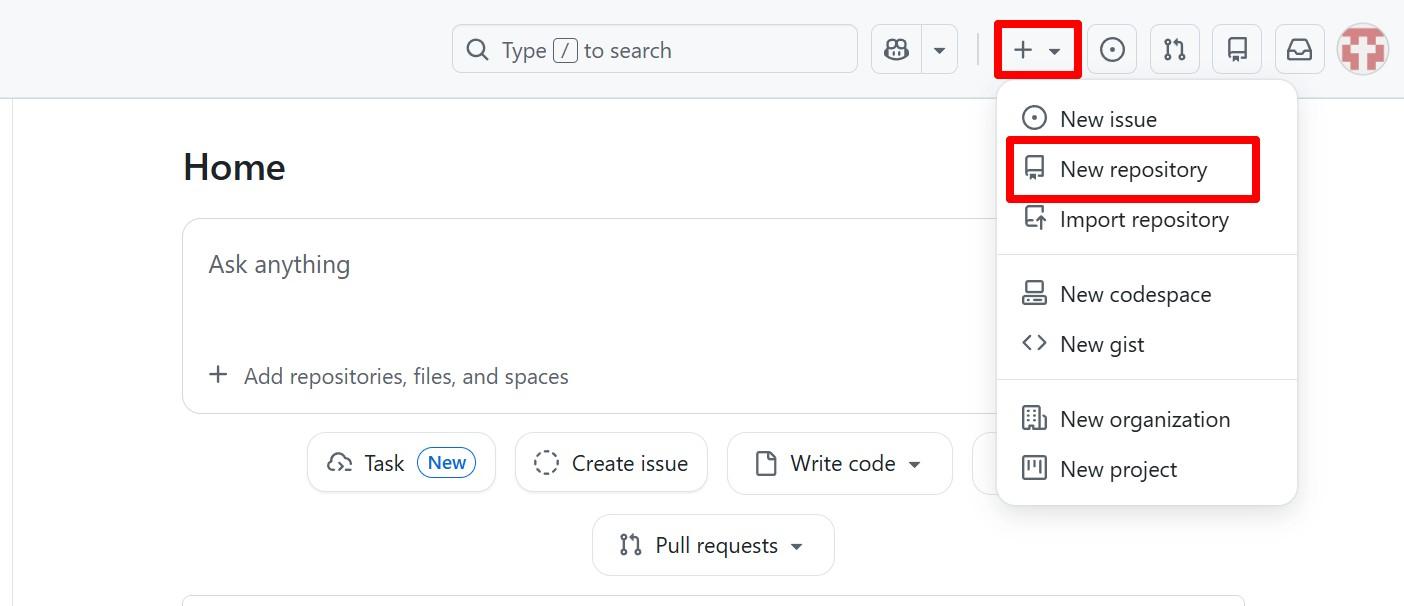1404x606 pixels.
Task: Expand the Copilot dropdown arrow
Action: 939,50
